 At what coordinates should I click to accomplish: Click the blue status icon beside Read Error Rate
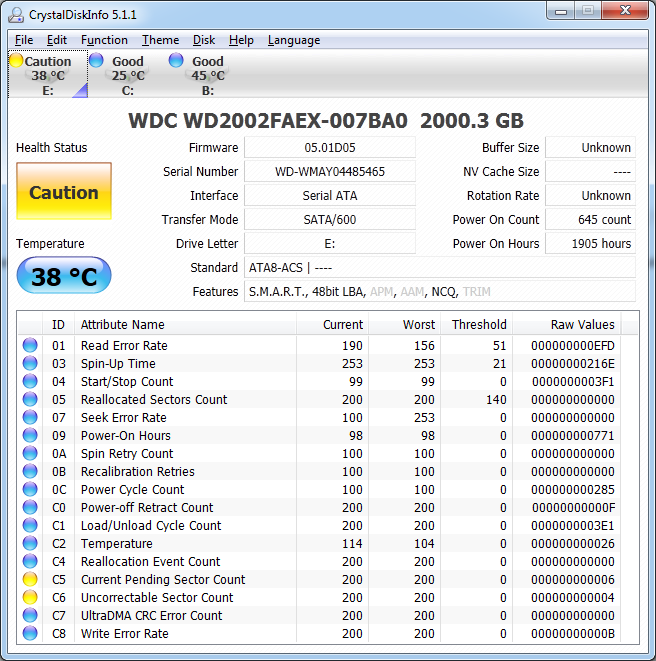tap(30, 346)
